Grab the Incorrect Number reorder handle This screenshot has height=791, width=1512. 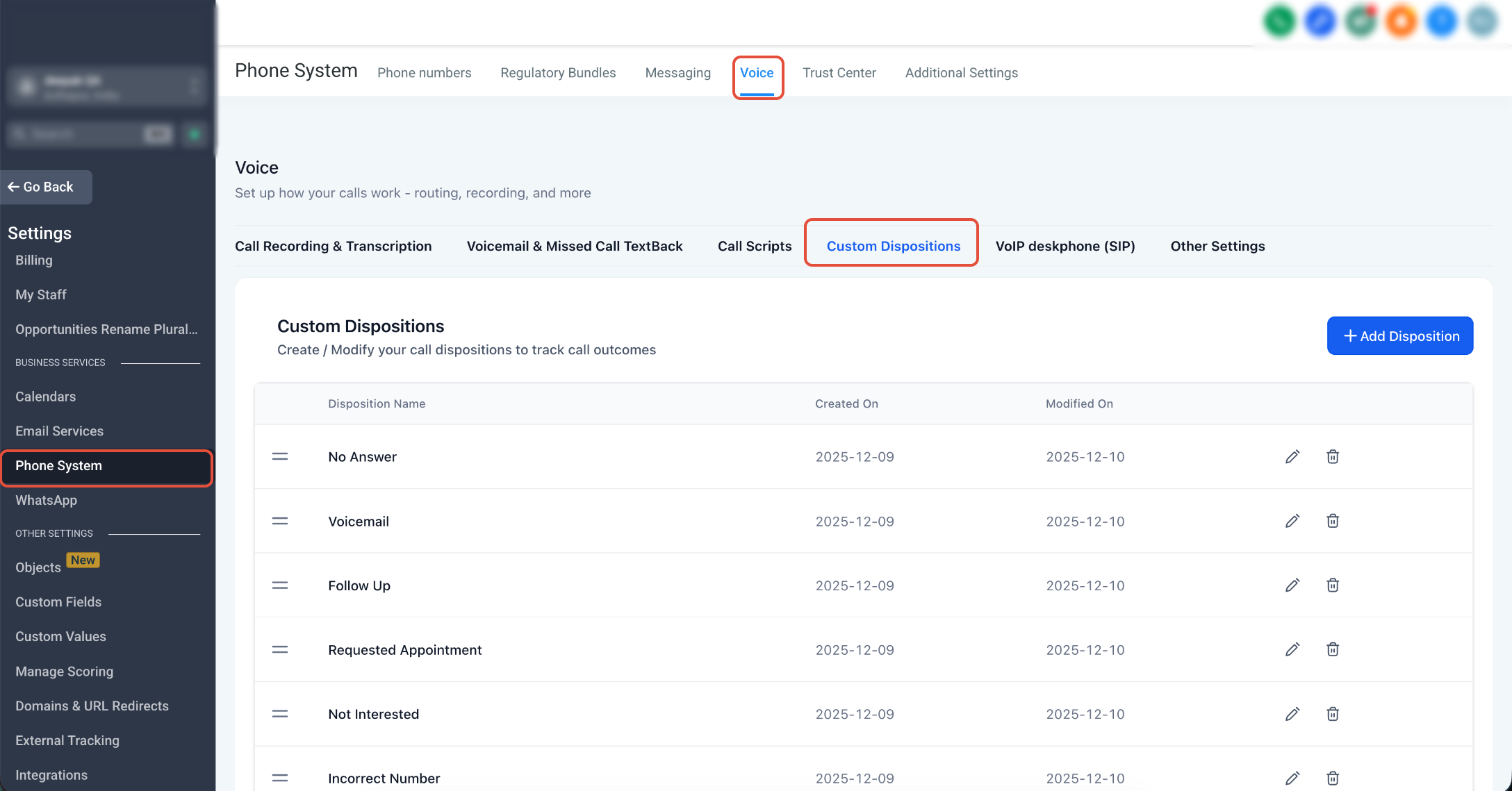280,778
